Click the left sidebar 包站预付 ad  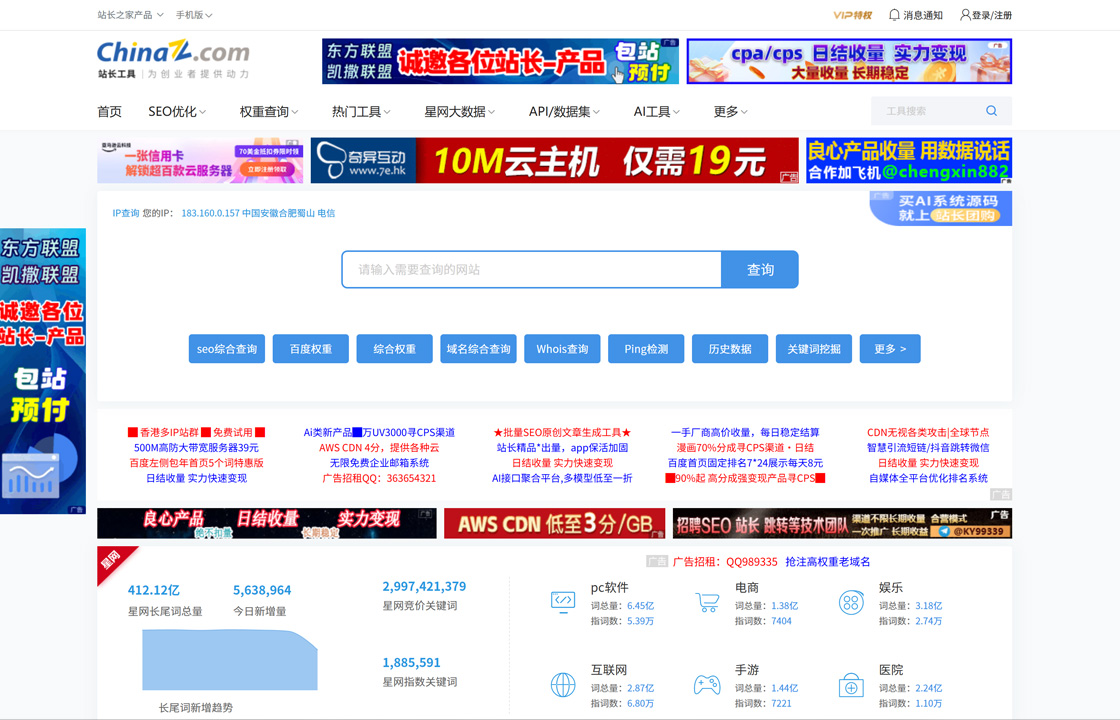[x=43, y=371]
